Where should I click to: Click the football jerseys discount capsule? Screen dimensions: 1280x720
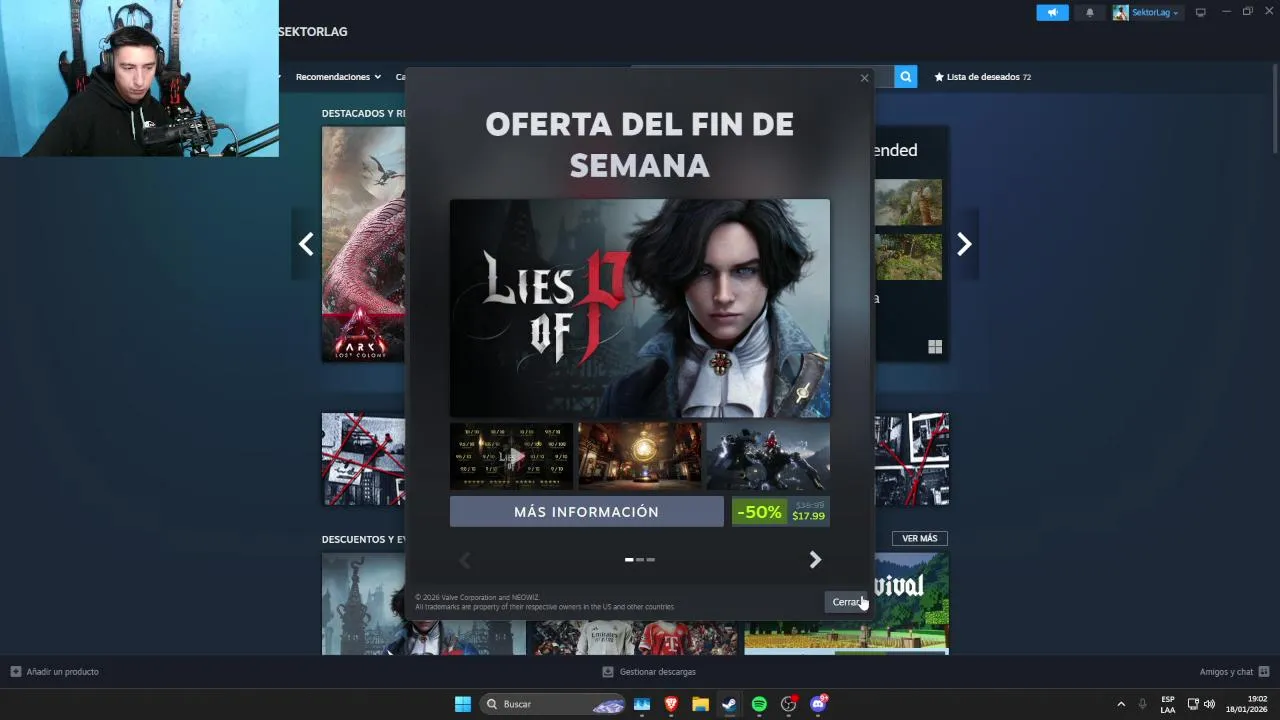pyautogui.click(x=634, y=637)
